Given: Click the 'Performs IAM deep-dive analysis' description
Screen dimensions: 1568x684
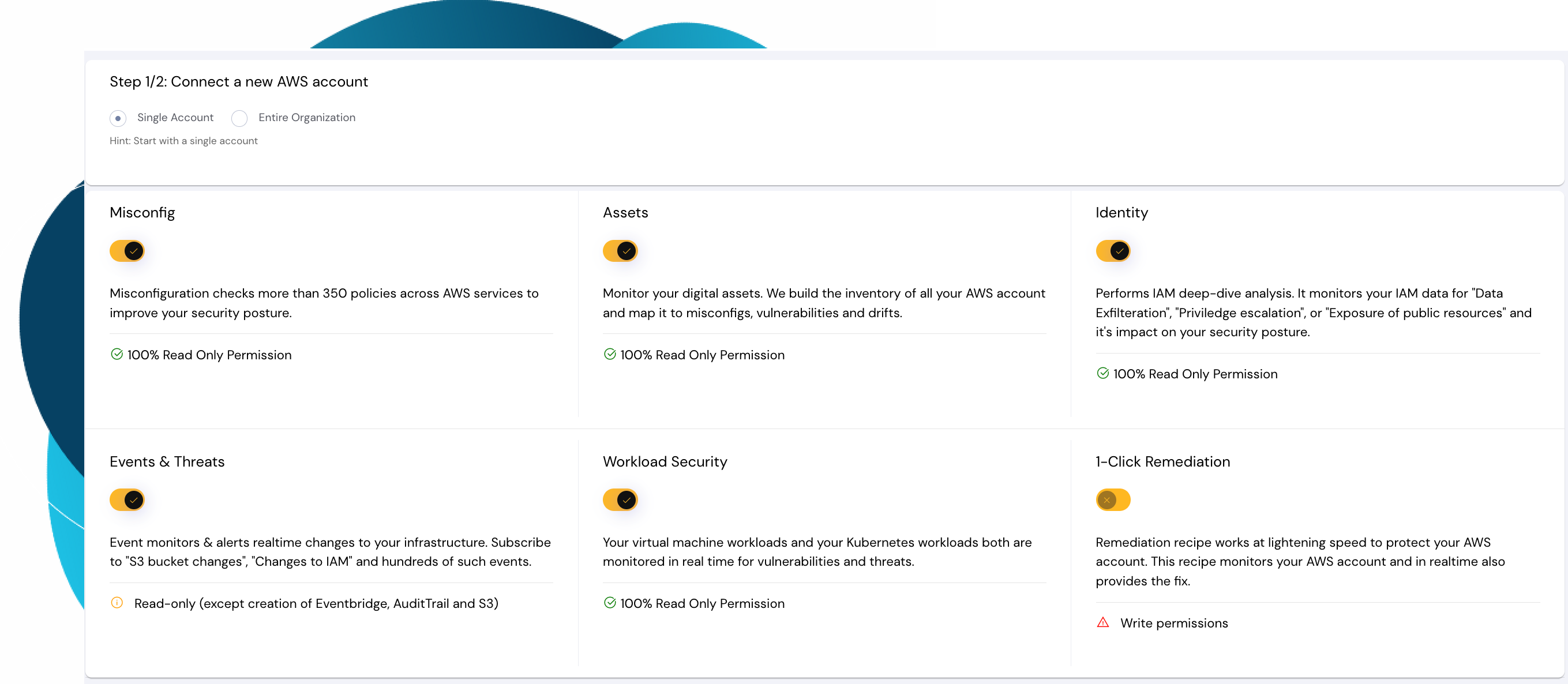Looking at the screenshot, I should click(x=1314, y=312).
